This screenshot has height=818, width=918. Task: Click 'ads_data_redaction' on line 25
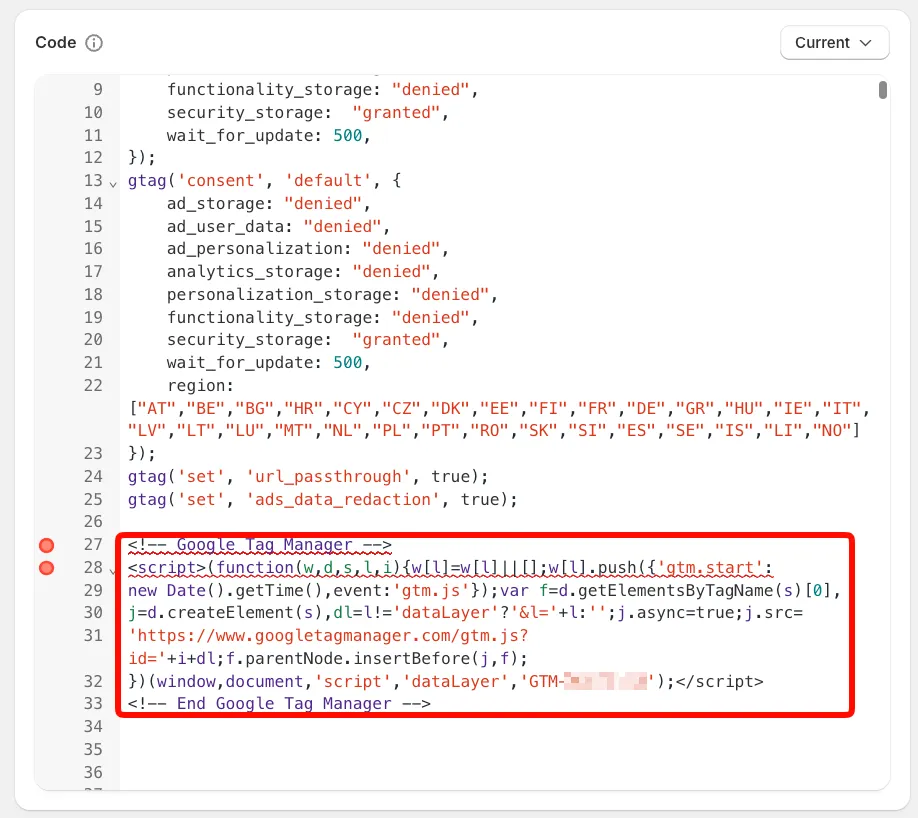(x=342, y=499)
